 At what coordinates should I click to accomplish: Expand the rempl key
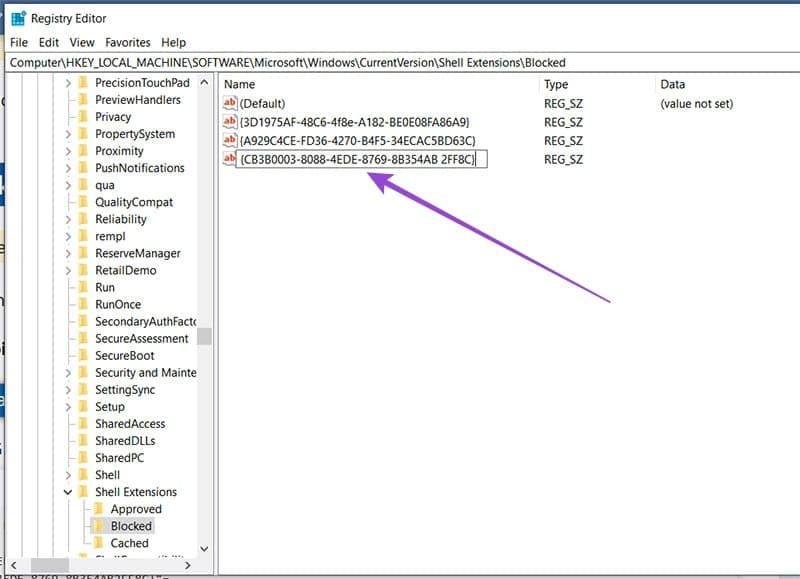[x=68, y=236]
